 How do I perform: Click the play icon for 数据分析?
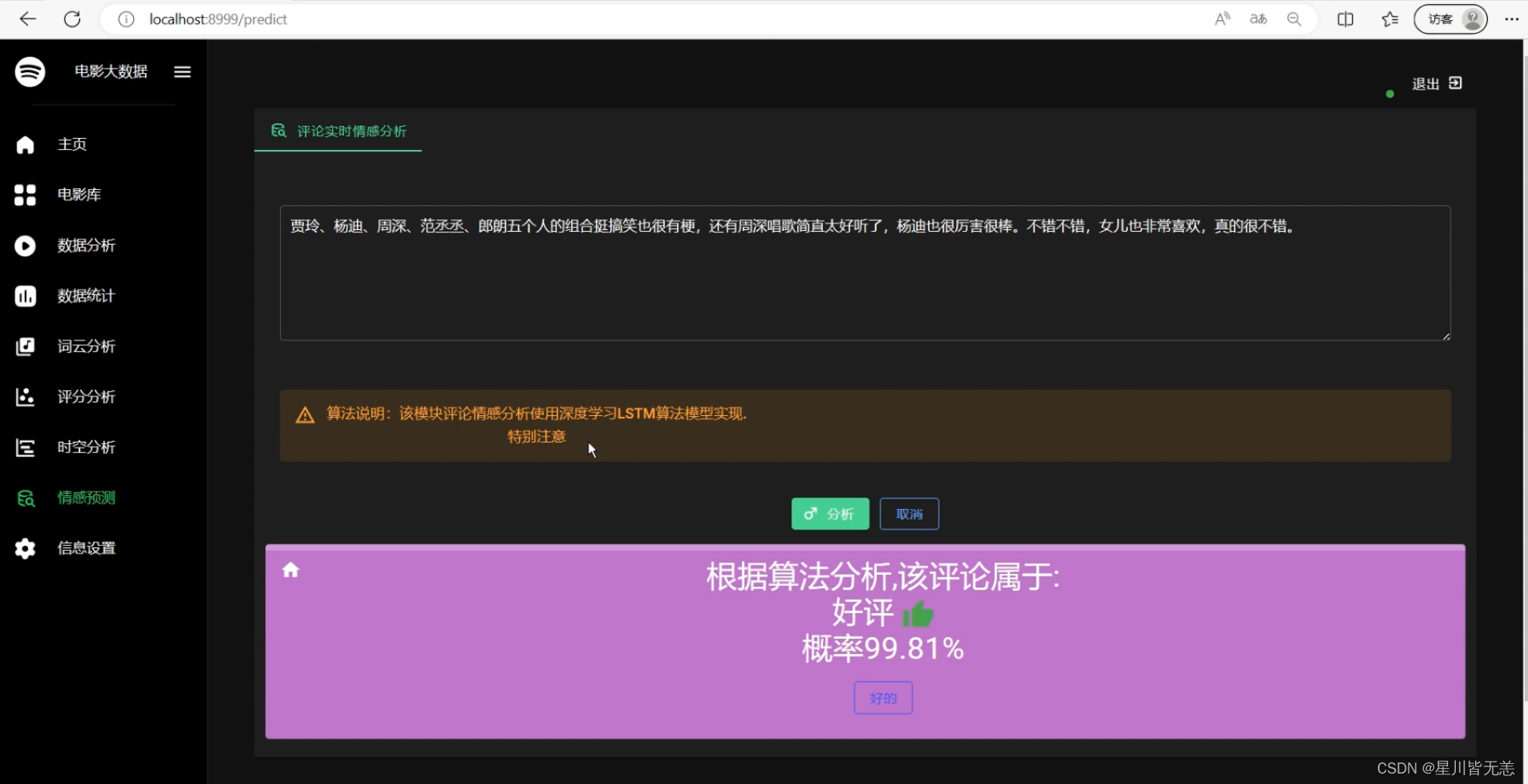point(25,245)
